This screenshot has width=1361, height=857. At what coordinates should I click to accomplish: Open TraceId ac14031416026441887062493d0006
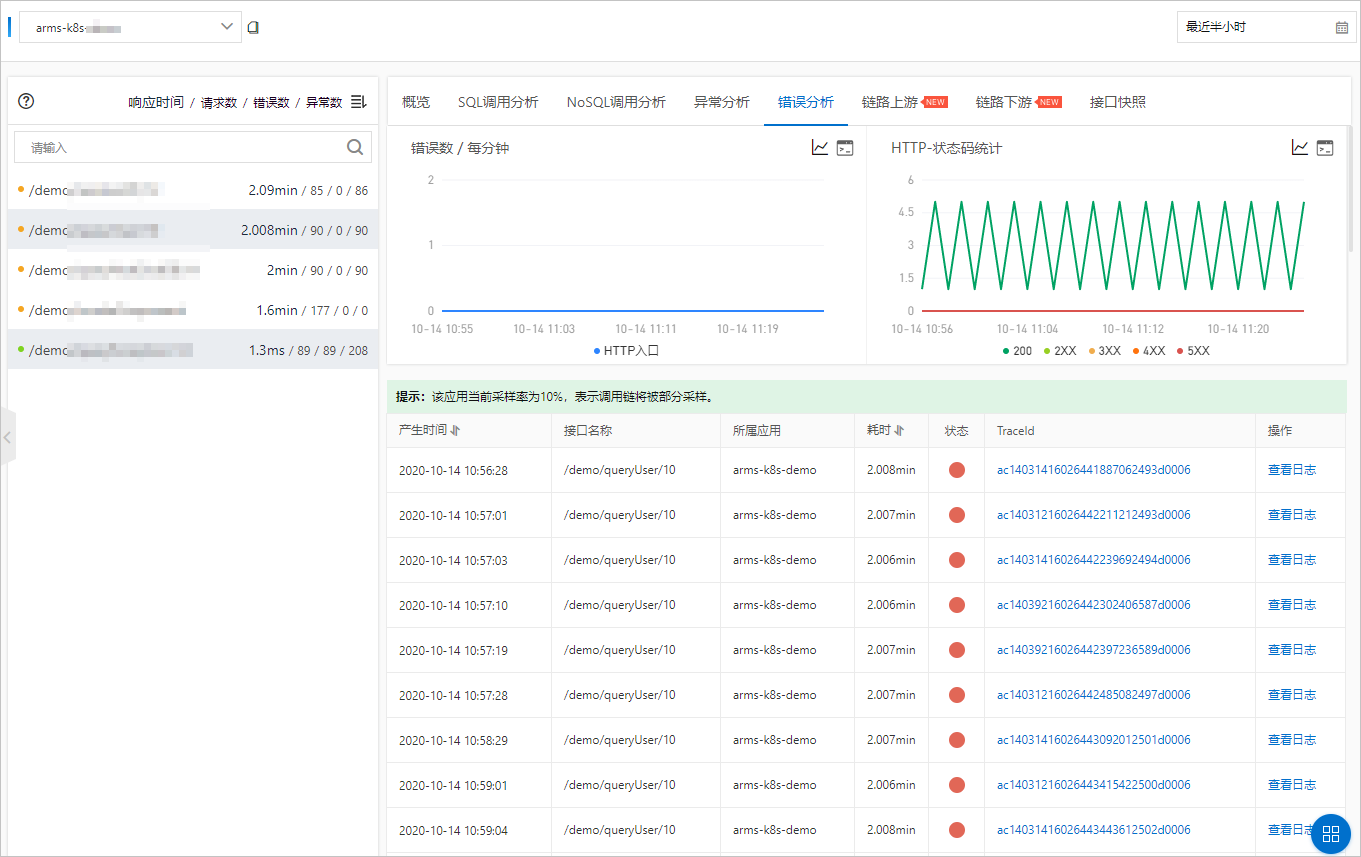pyautogui.click(x=1093, y=470)
